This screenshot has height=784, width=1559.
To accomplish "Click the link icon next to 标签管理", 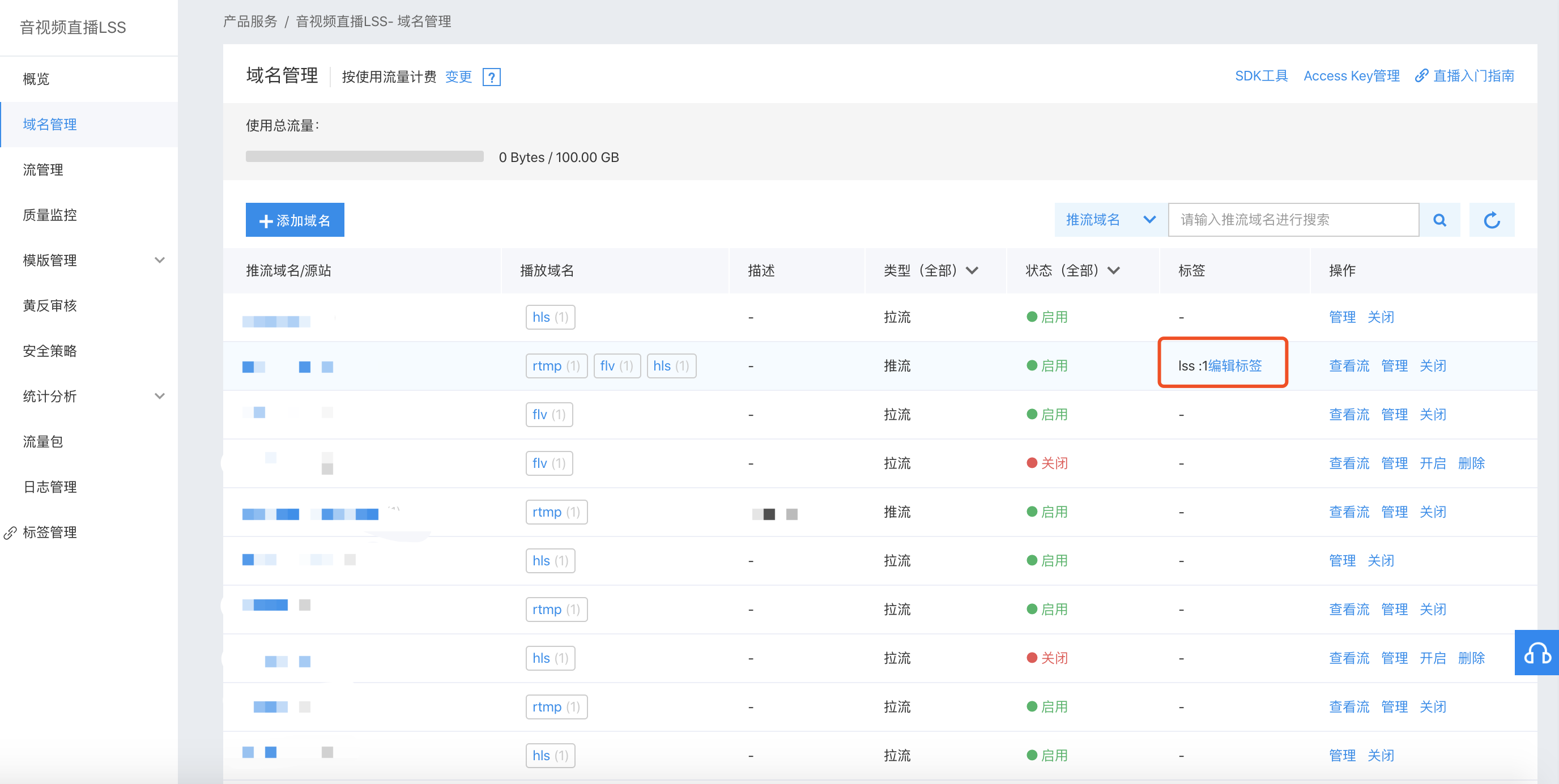I will [x=10, y=532].
